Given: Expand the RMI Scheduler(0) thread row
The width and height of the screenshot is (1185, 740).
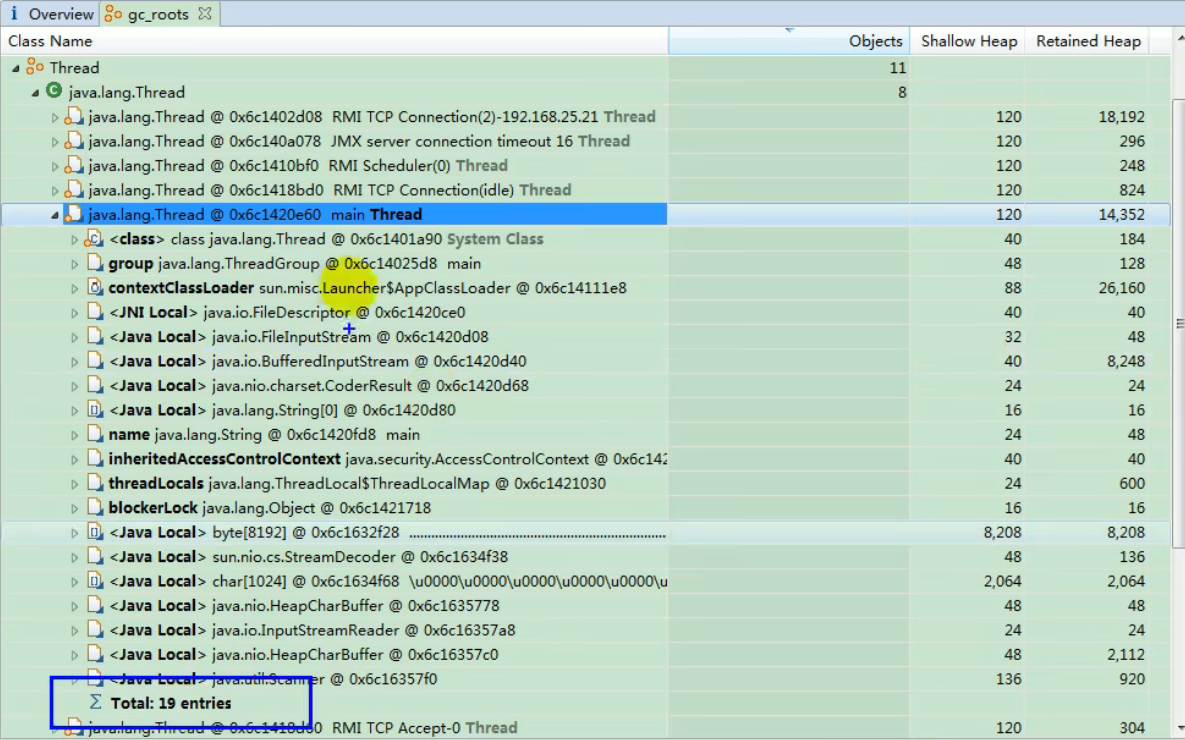Looking at the screenshot, I should pos(54,166).
